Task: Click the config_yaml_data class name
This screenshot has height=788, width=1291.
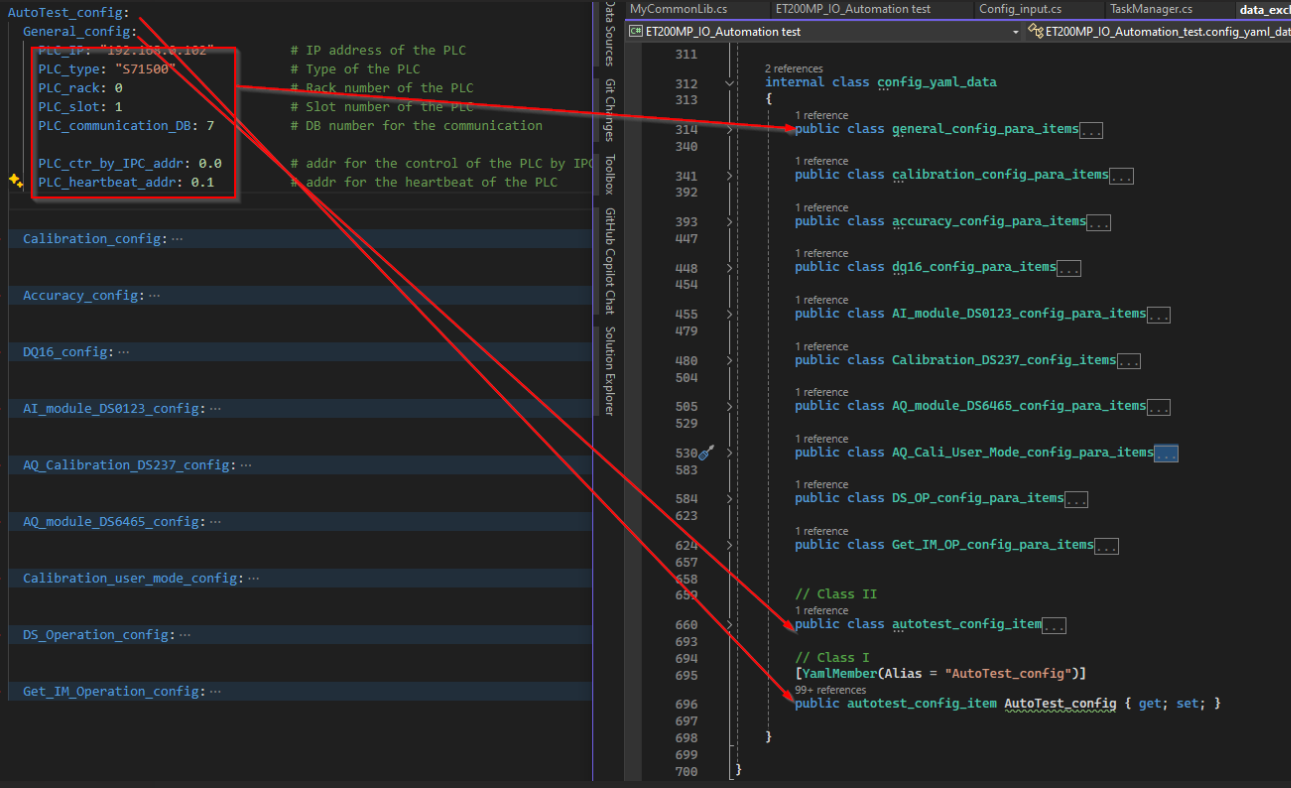Action: (936, 83)
